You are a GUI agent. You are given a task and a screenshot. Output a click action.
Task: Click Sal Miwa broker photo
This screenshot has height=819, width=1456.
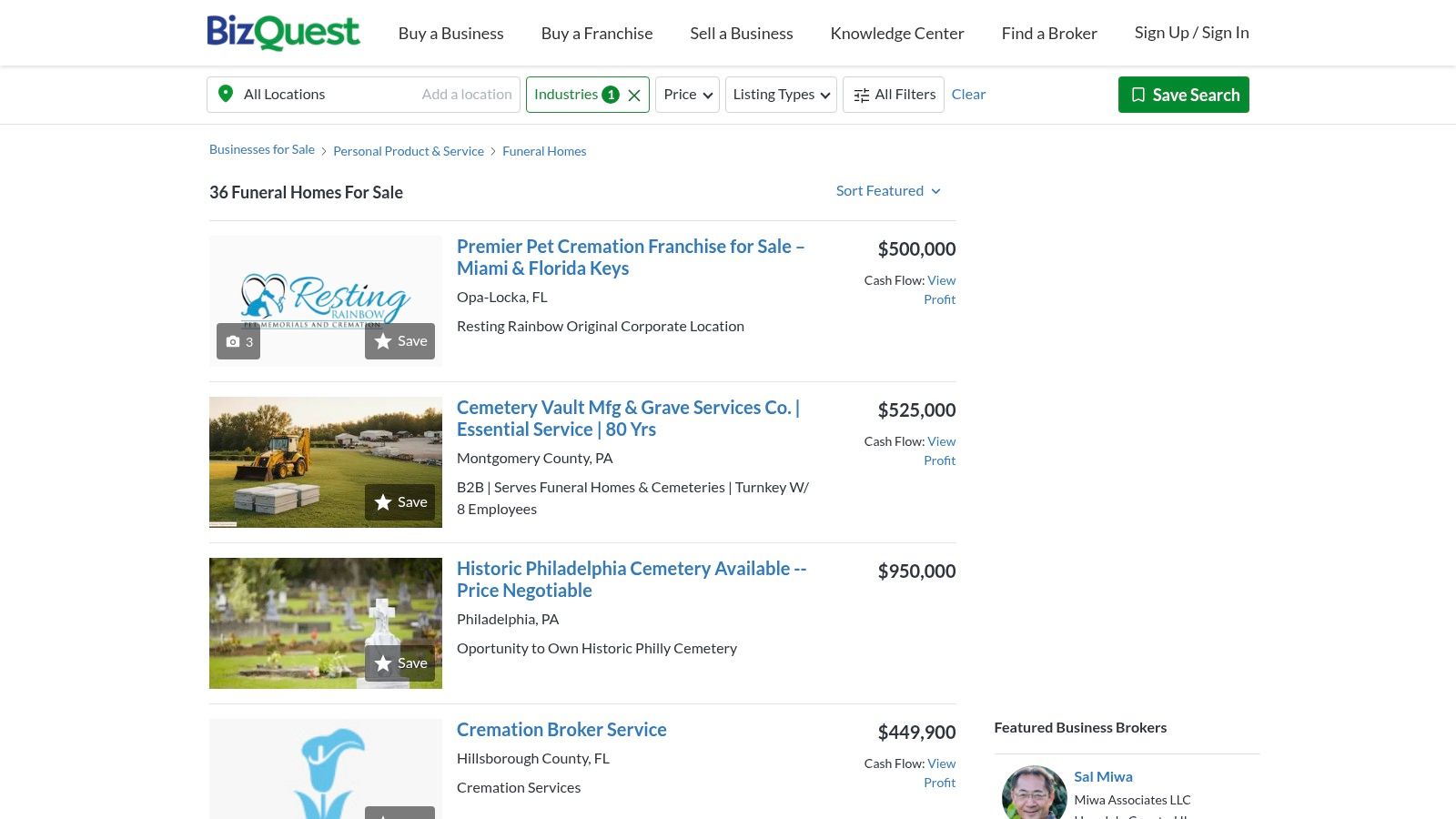pyautogui.click(x=1035, y=794)
